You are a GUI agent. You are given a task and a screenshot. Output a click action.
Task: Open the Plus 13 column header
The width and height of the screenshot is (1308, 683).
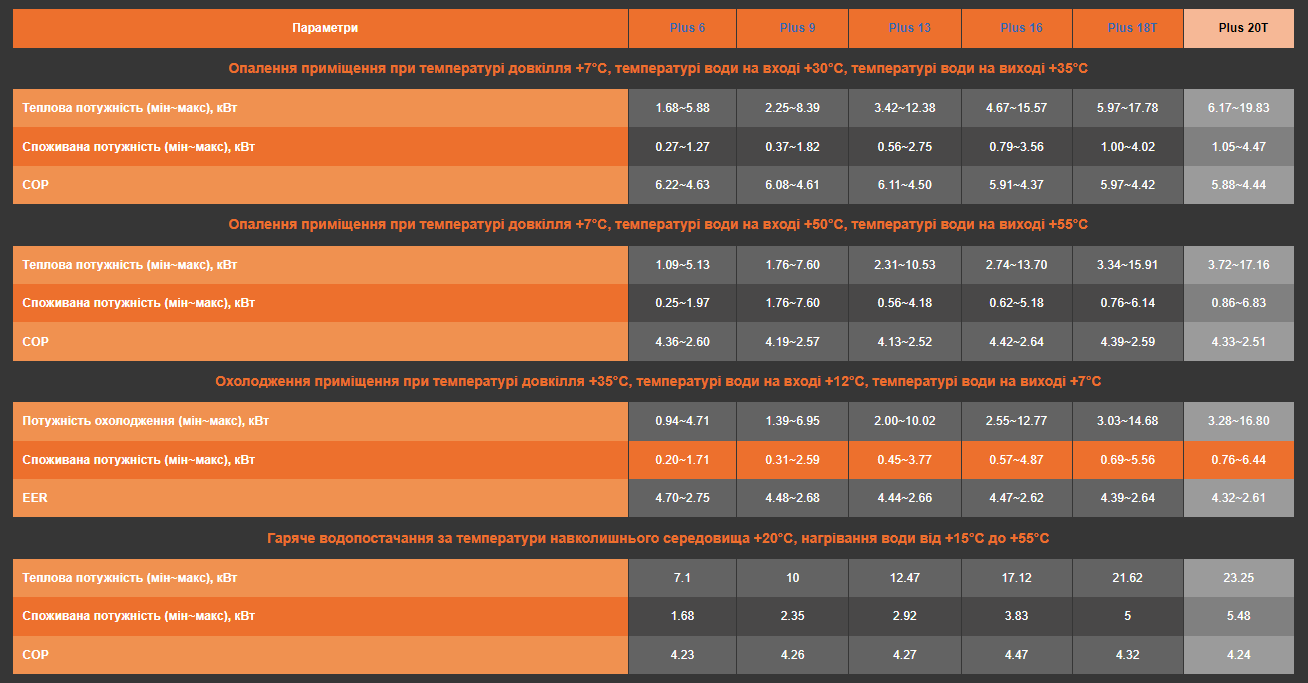click(910, 28)
